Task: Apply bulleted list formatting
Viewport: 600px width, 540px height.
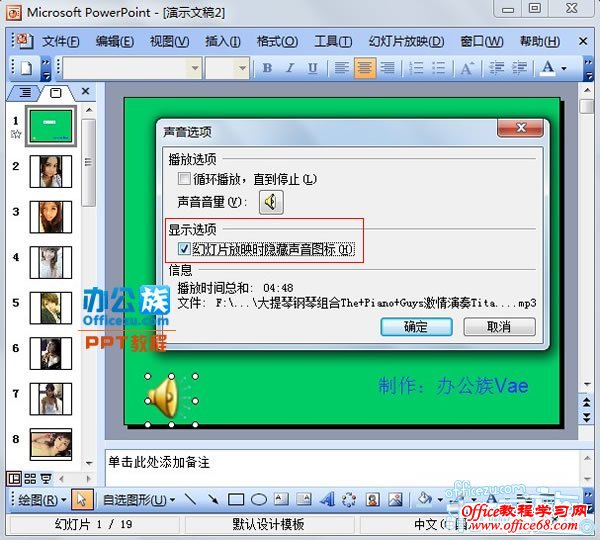Action: click(439, 68)
